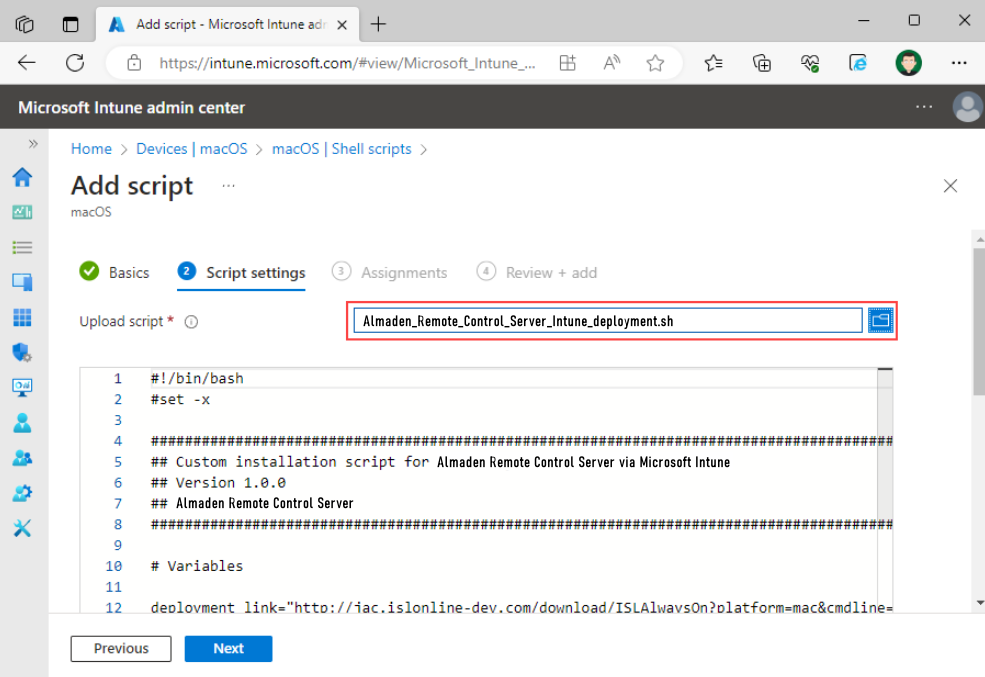Open Reports monitor icon in sidebar
This screenshot has height=677, width=985.
point(22,387)
